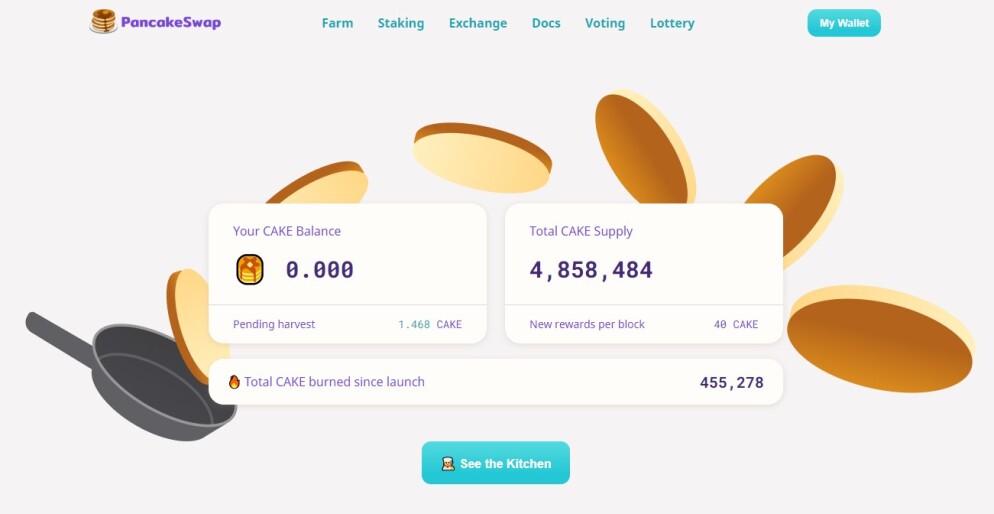Click the frying pan illustration
994x514 pixels.
pyautogui.click(x=132, y=376)
